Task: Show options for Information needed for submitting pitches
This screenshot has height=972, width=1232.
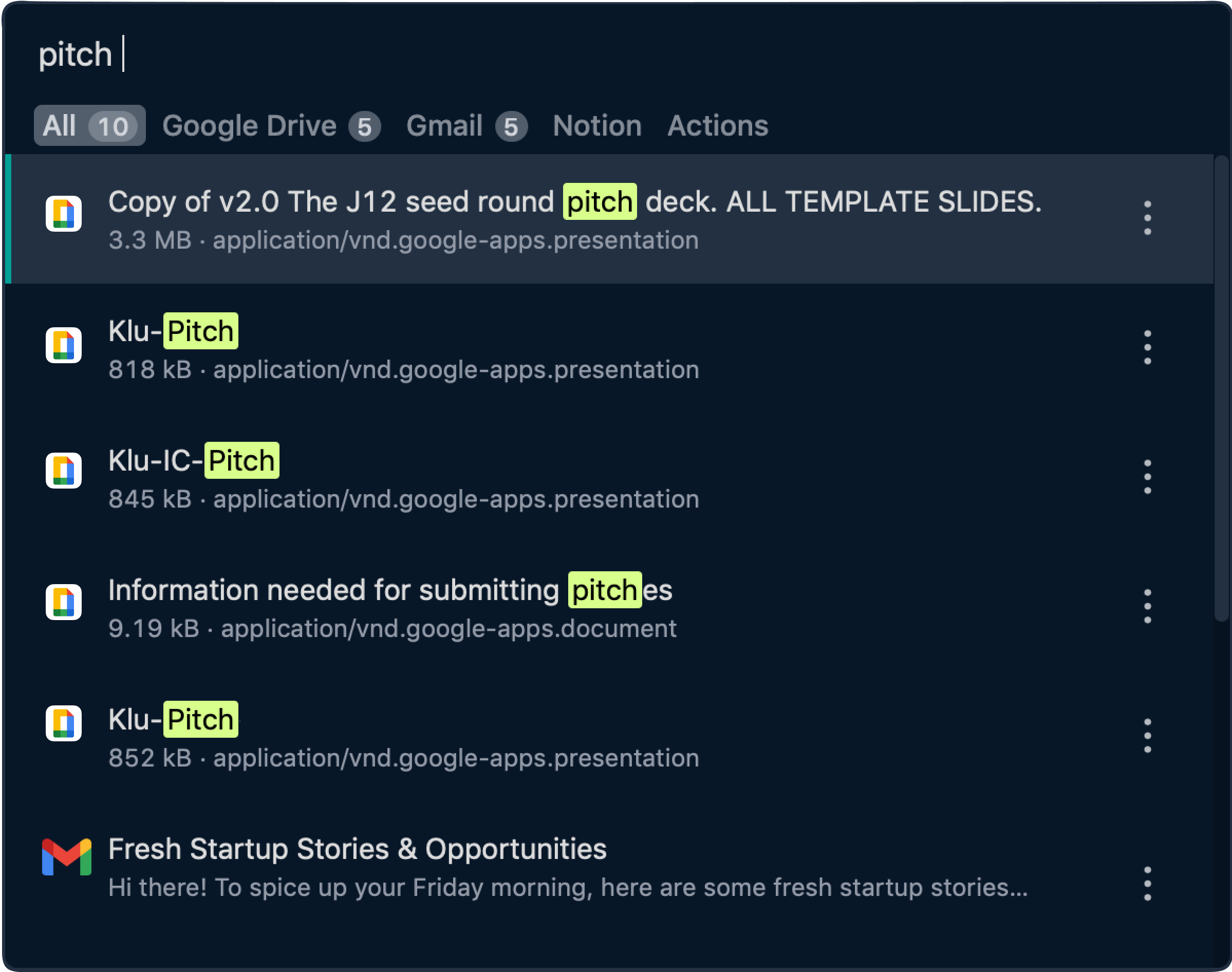Action: pos(1147,606)
